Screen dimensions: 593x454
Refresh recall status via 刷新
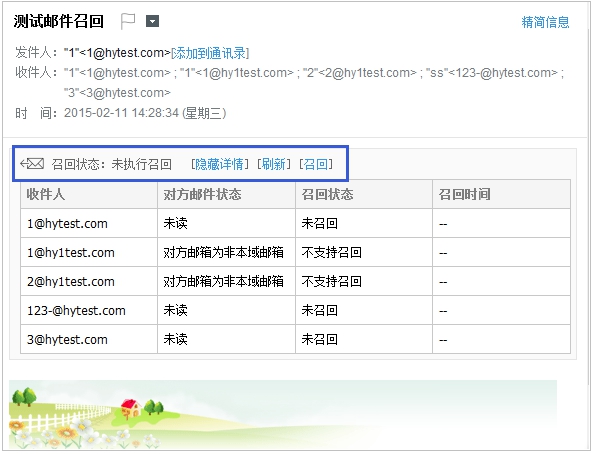[274, 164]
